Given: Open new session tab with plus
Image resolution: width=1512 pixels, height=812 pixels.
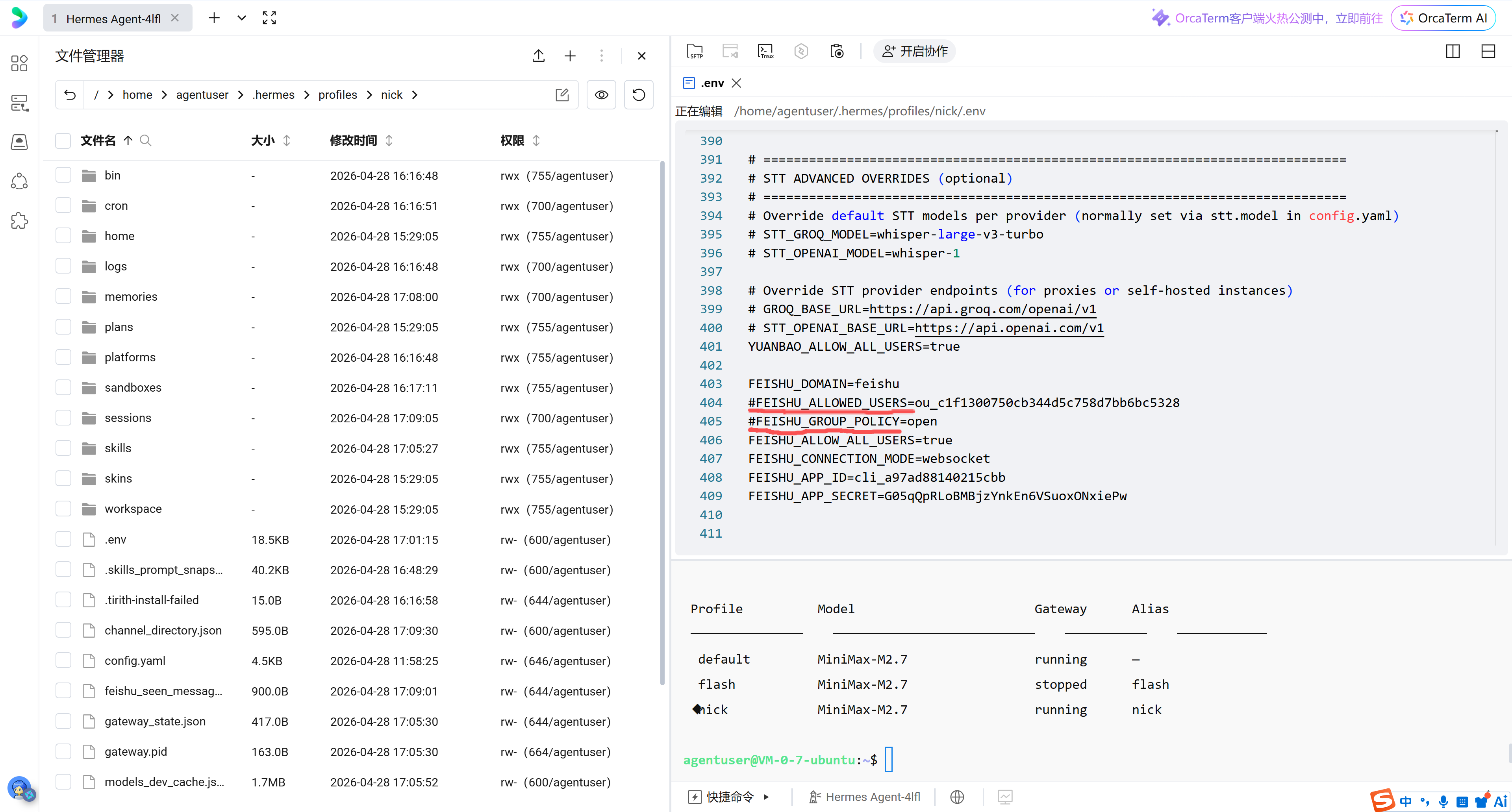Looking at the screenshot, I should click(214, 18).
